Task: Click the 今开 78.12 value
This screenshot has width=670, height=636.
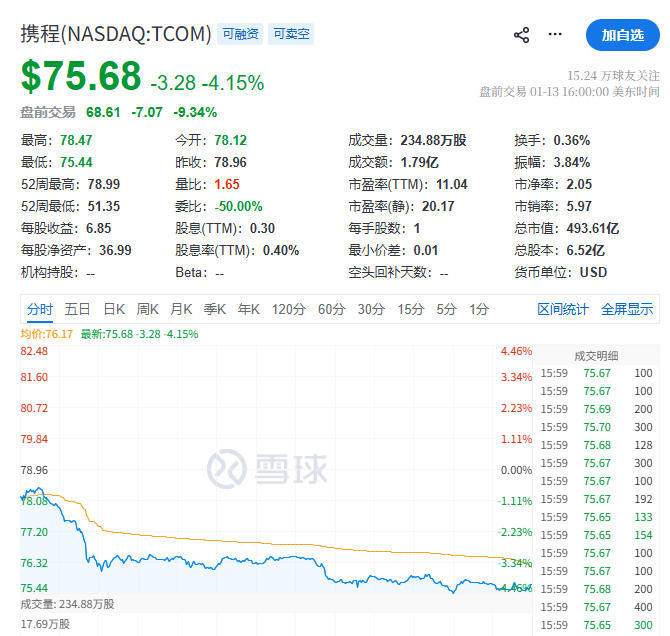Action: (x=230, y=140)
